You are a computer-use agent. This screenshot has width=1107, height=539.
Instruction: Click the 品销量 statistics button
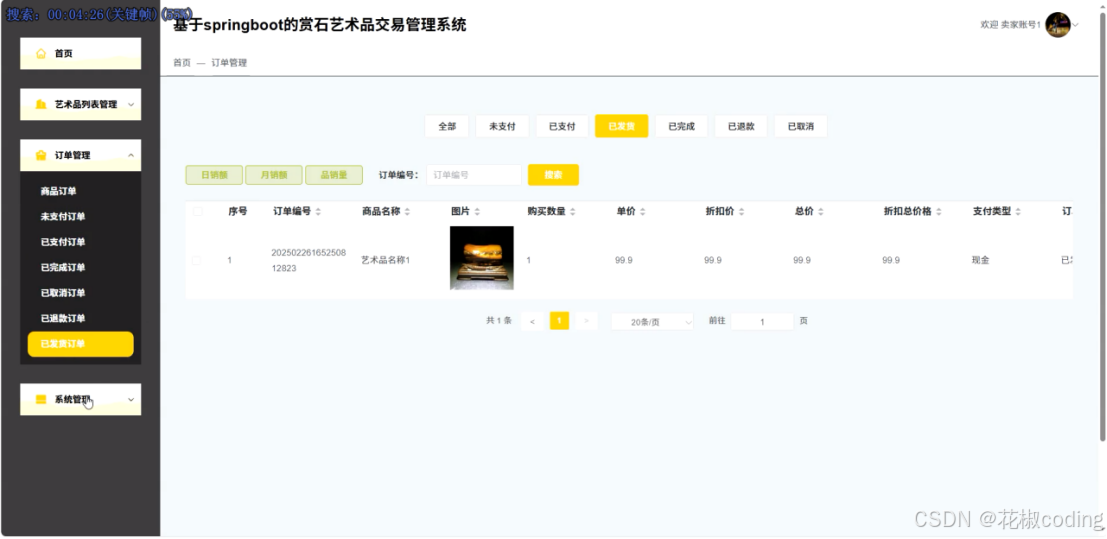(x=334, y=175)
